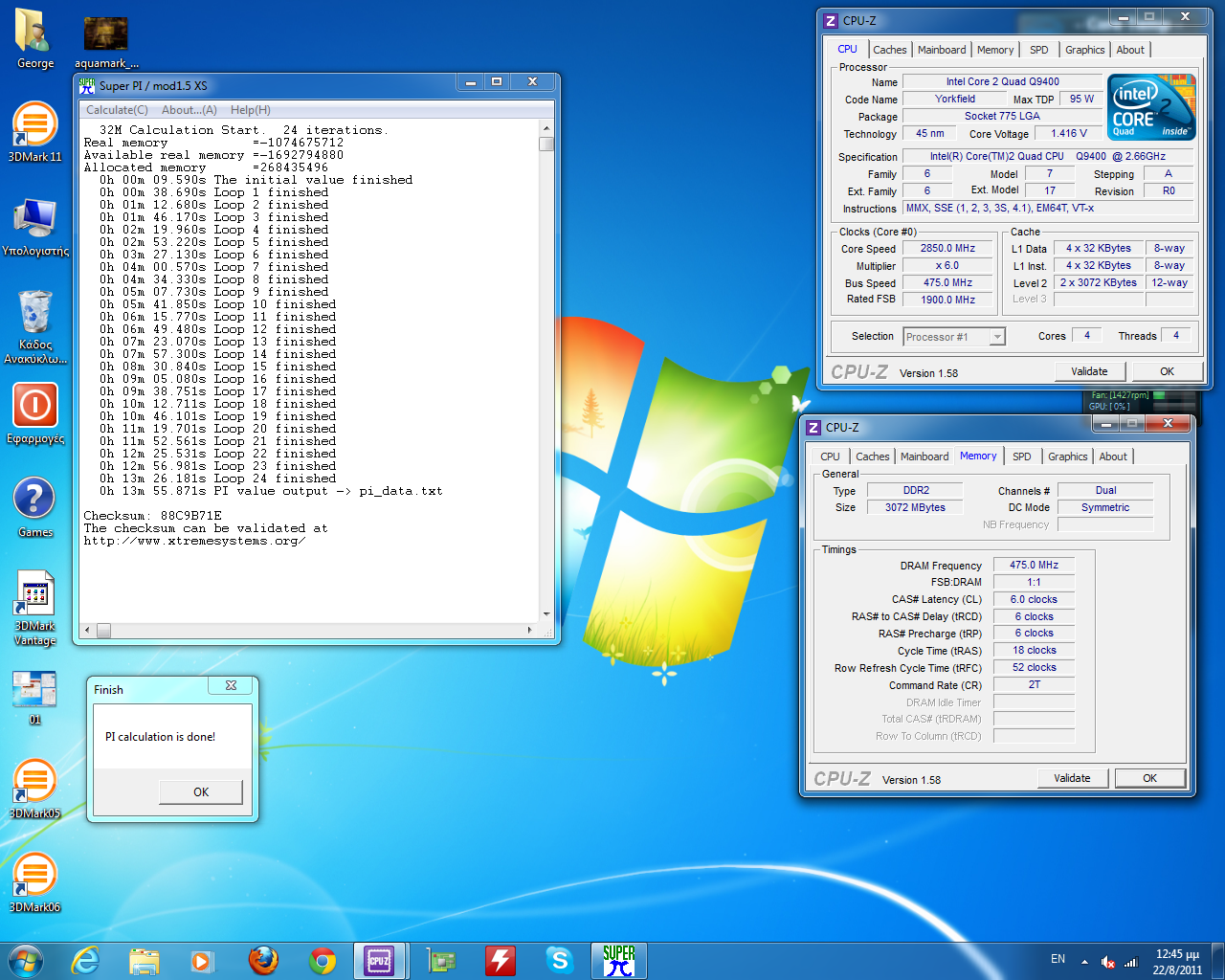
Task: Switch to Memory tab in top CPU-Z window
Action: pyautogui.click(x=995, y=50)
